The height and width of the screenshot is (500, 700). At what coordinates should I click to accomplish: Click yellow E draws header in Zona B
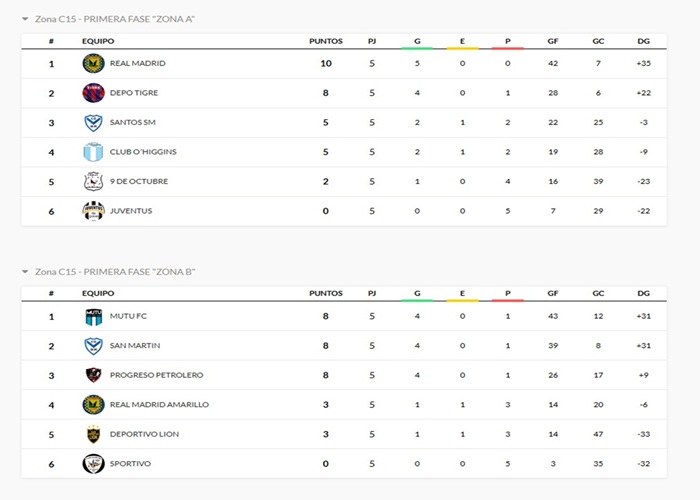click(462, 293)
